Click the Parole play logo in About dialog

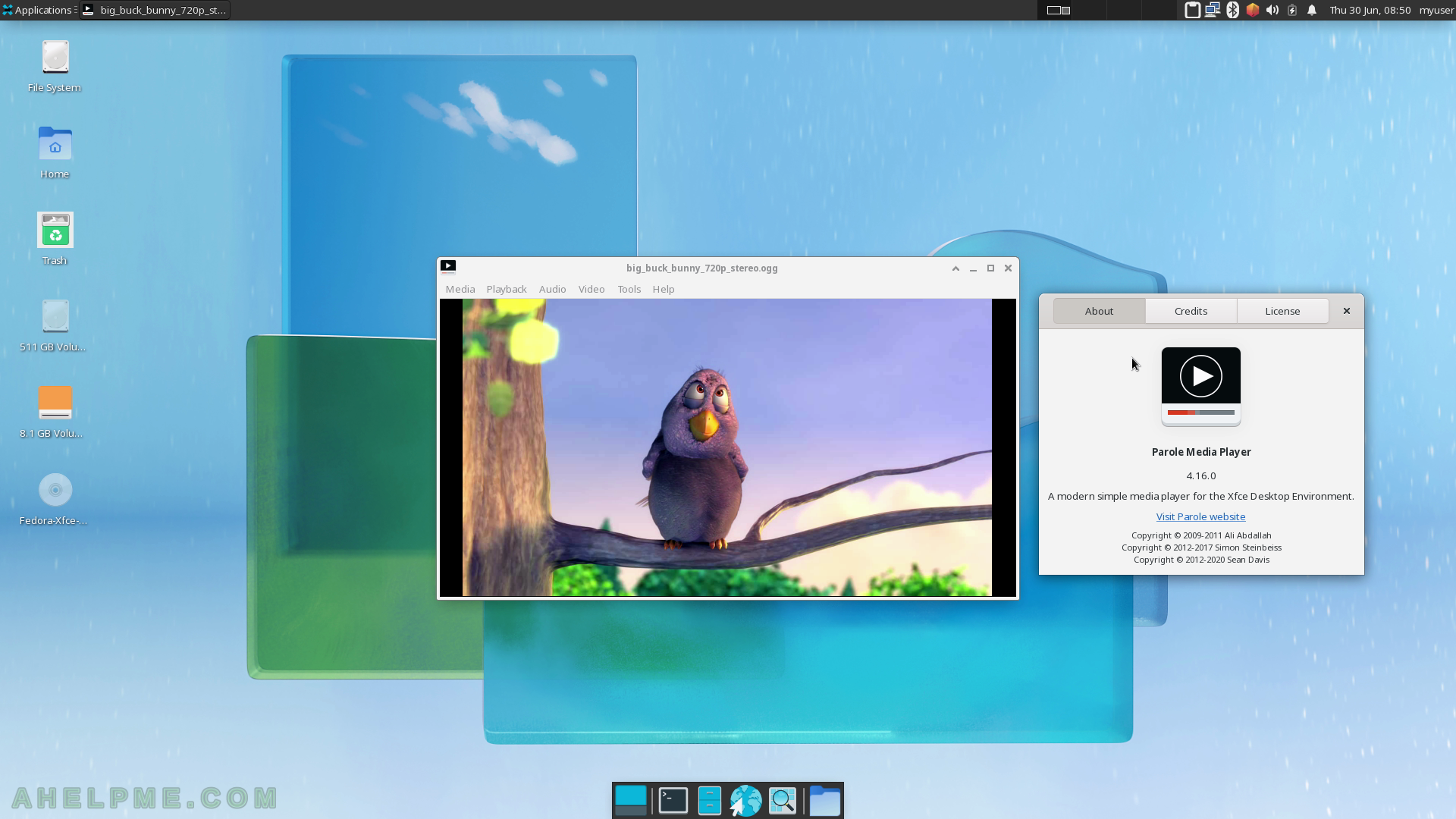tap(1201, 387)
